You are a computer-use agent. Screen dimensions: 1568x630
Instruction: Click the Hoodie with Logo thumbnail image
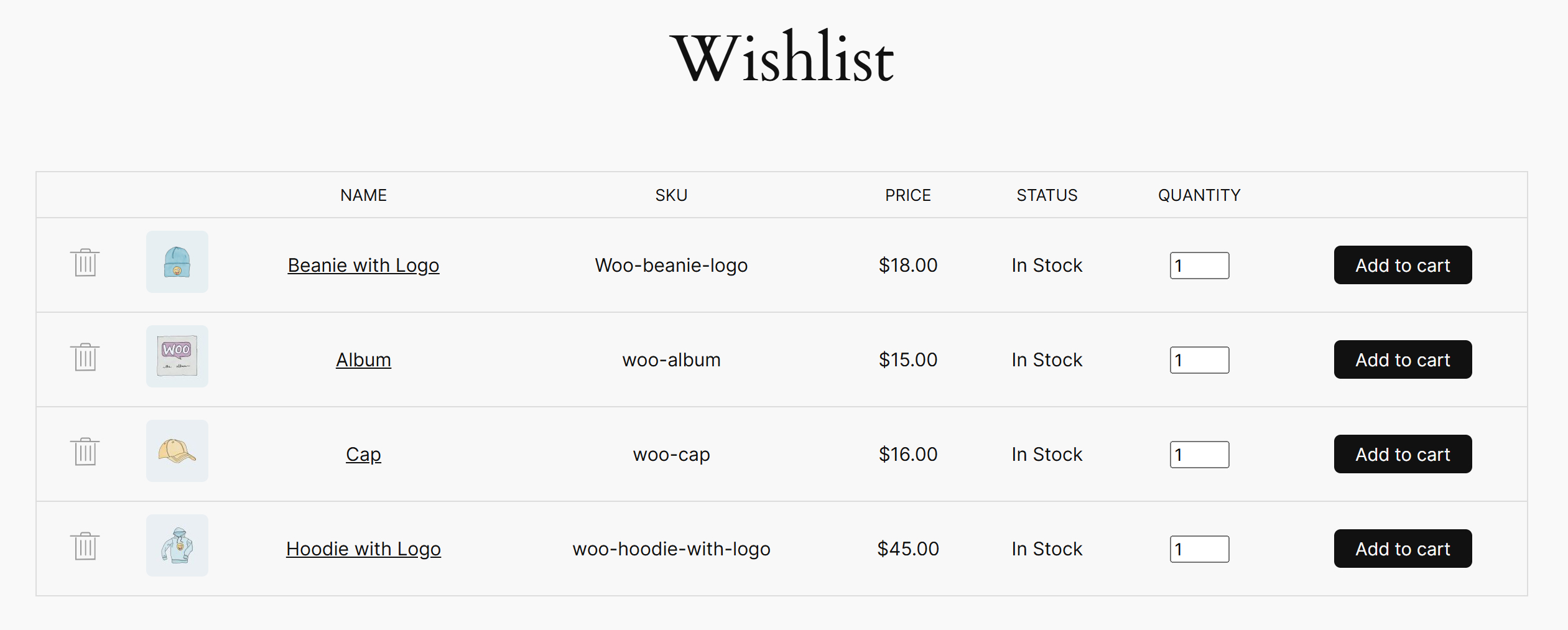point(177,545)
